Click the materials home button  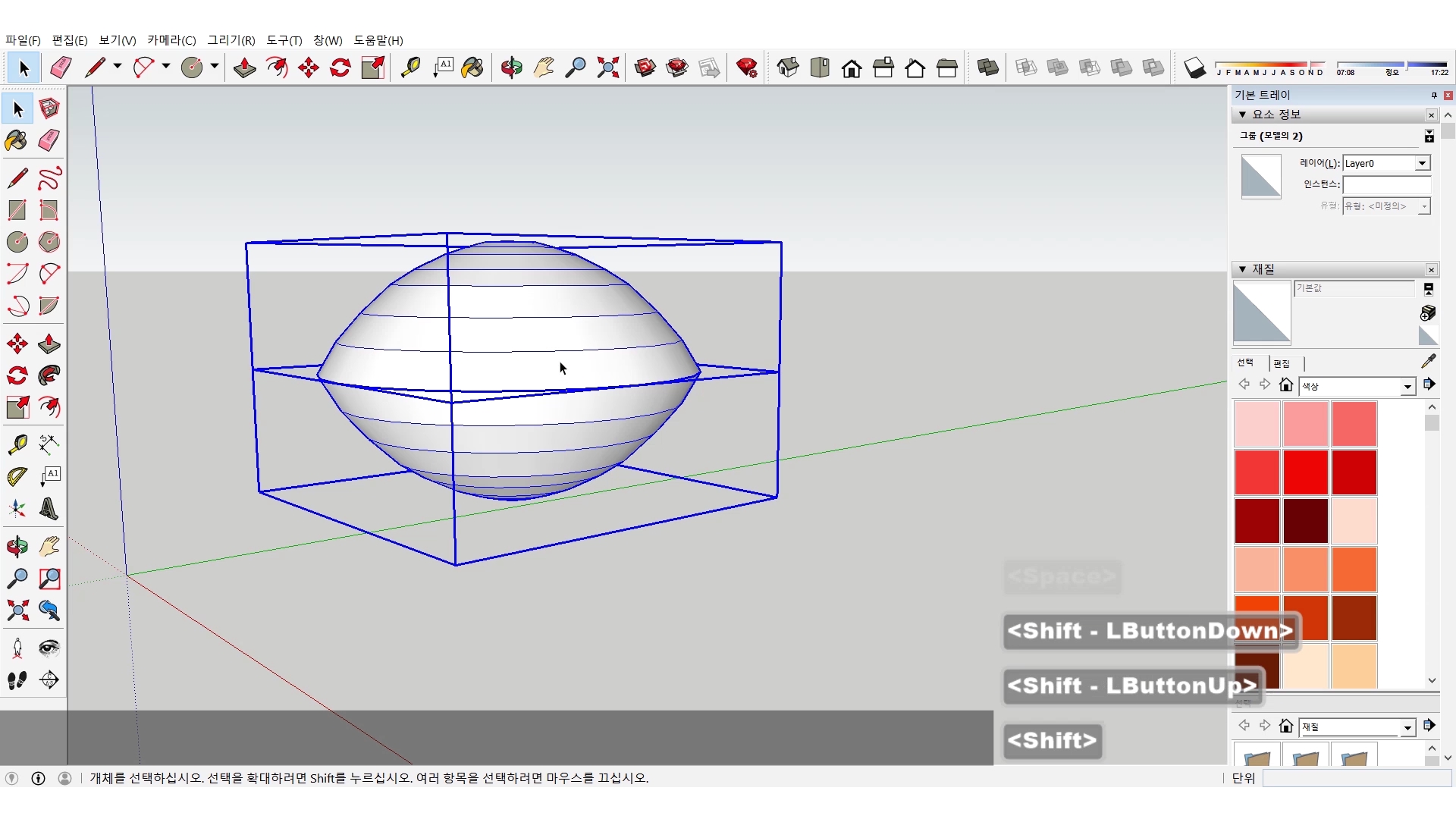pyautogui.click(x=1285, y=385)
